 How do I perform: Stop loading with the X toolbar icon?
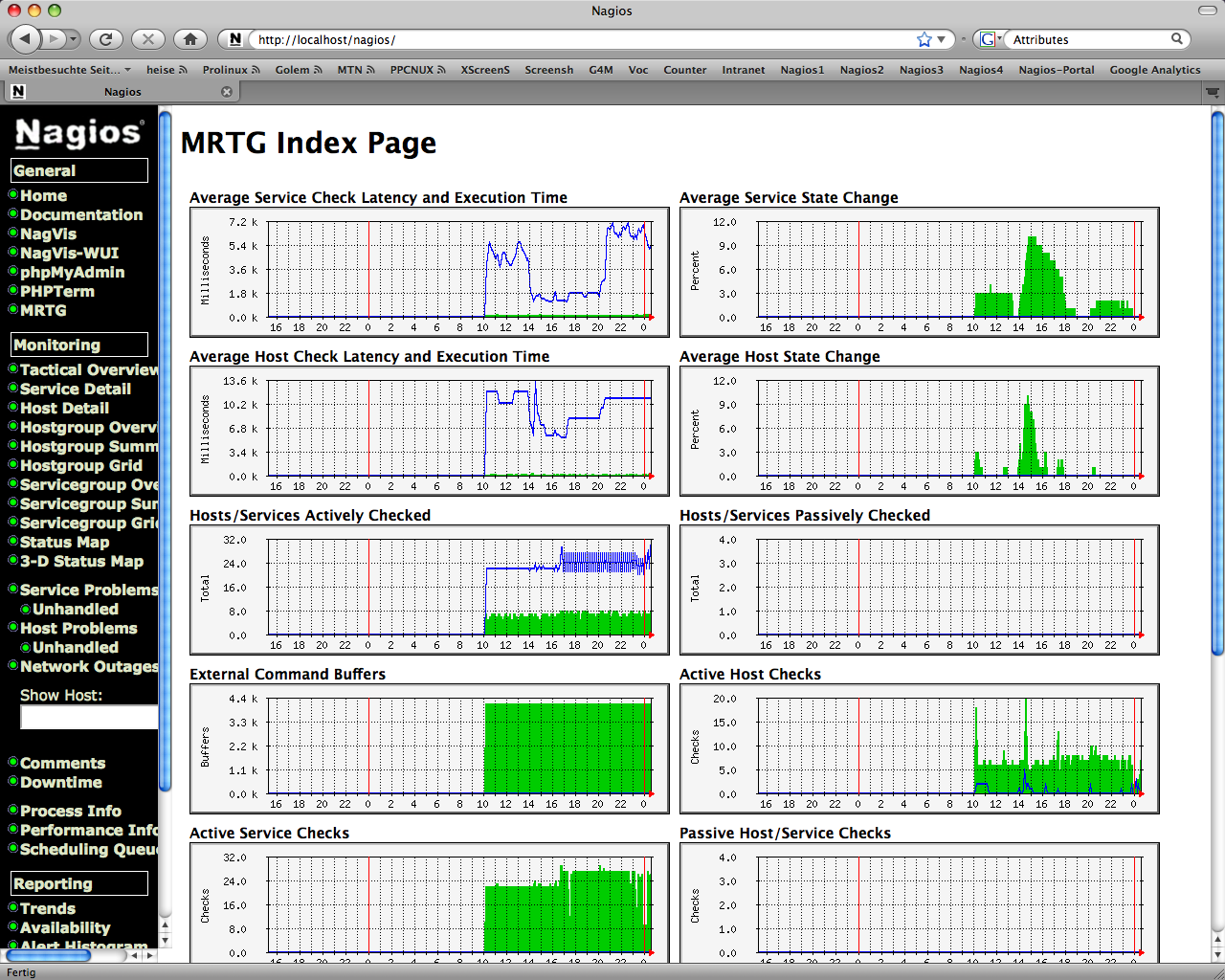tap(147, 39)
